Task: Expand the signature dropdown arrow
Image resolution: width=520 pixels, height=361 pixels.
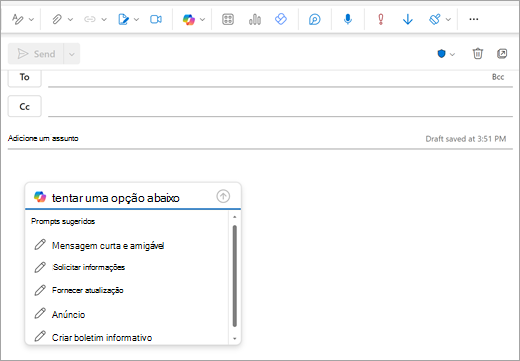Action: [136, 19]
